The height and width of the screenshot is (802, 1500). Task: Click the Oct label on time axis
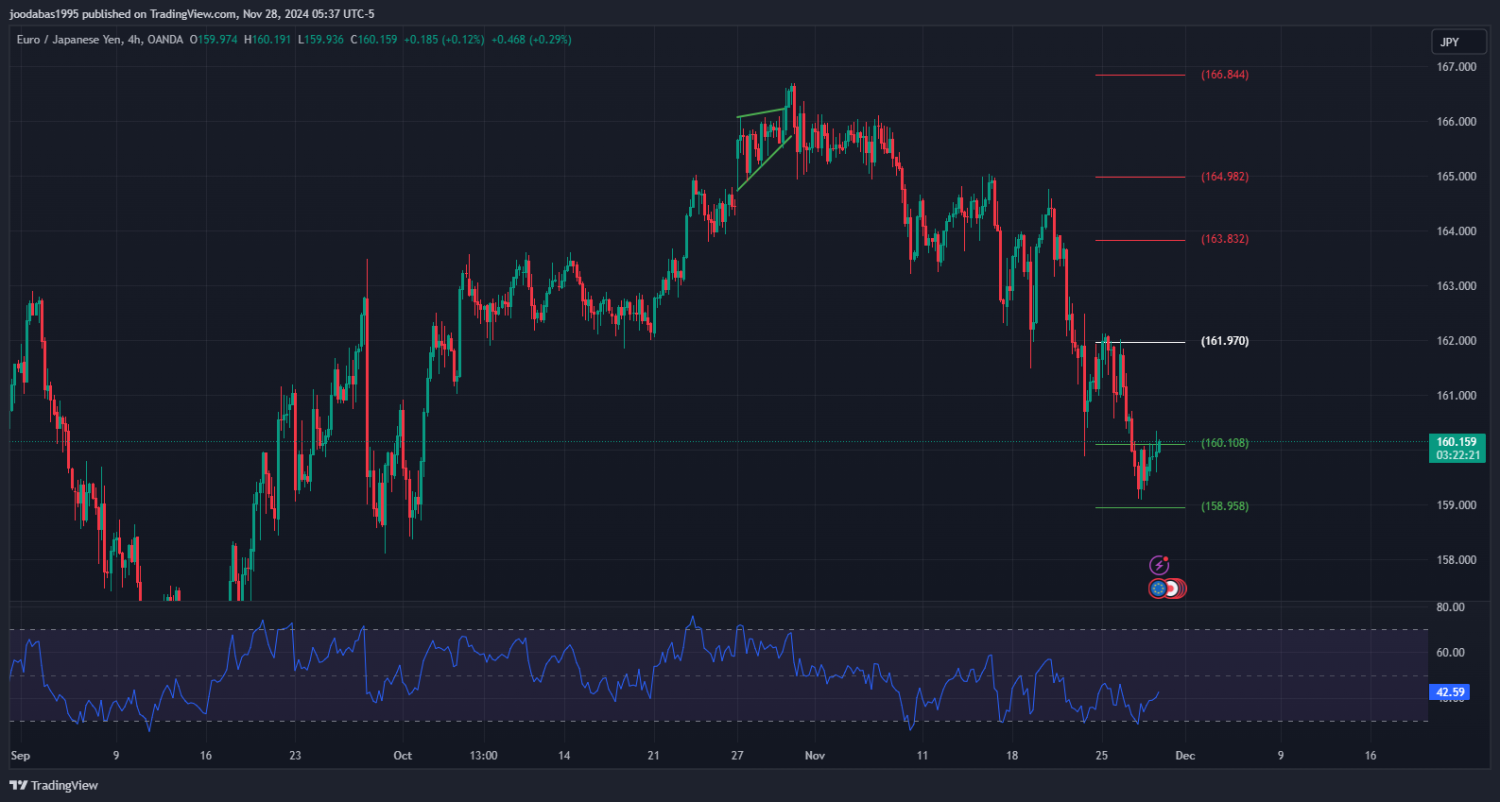(402, 756)
